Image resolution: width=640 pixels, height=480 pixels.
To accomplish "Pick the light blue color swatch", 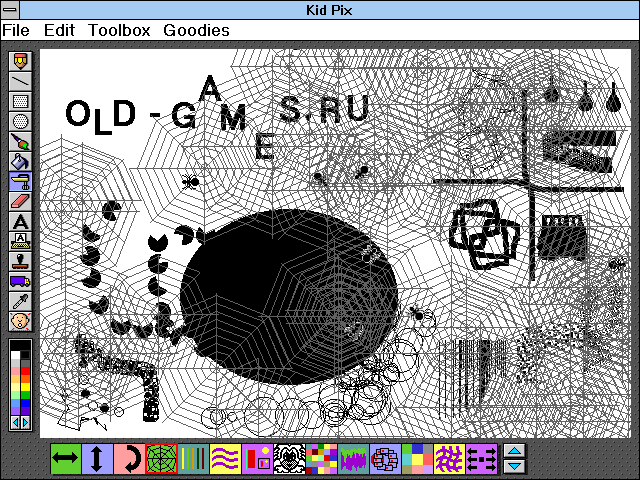I will (16, 403).
